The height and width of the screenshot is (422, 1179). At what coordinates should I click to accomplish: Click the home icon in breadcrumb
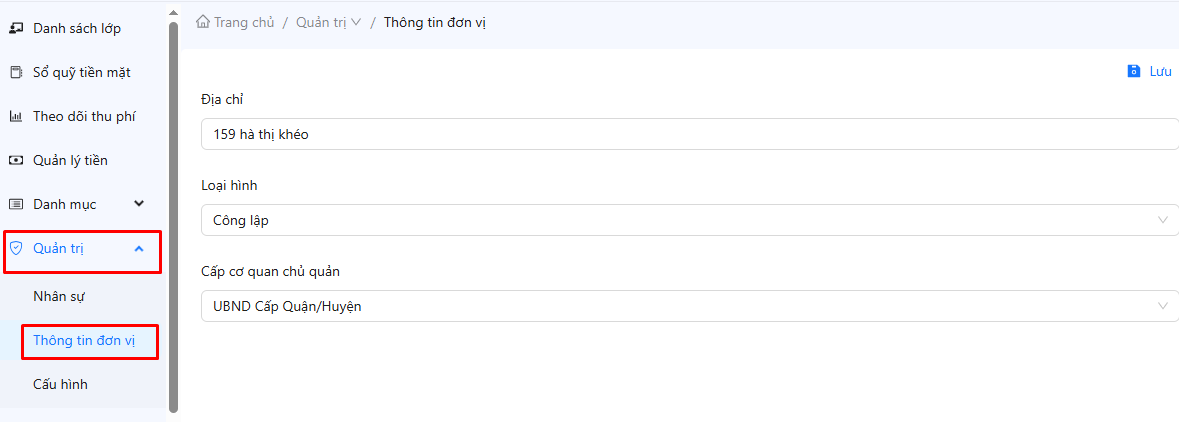click(203, 22)
